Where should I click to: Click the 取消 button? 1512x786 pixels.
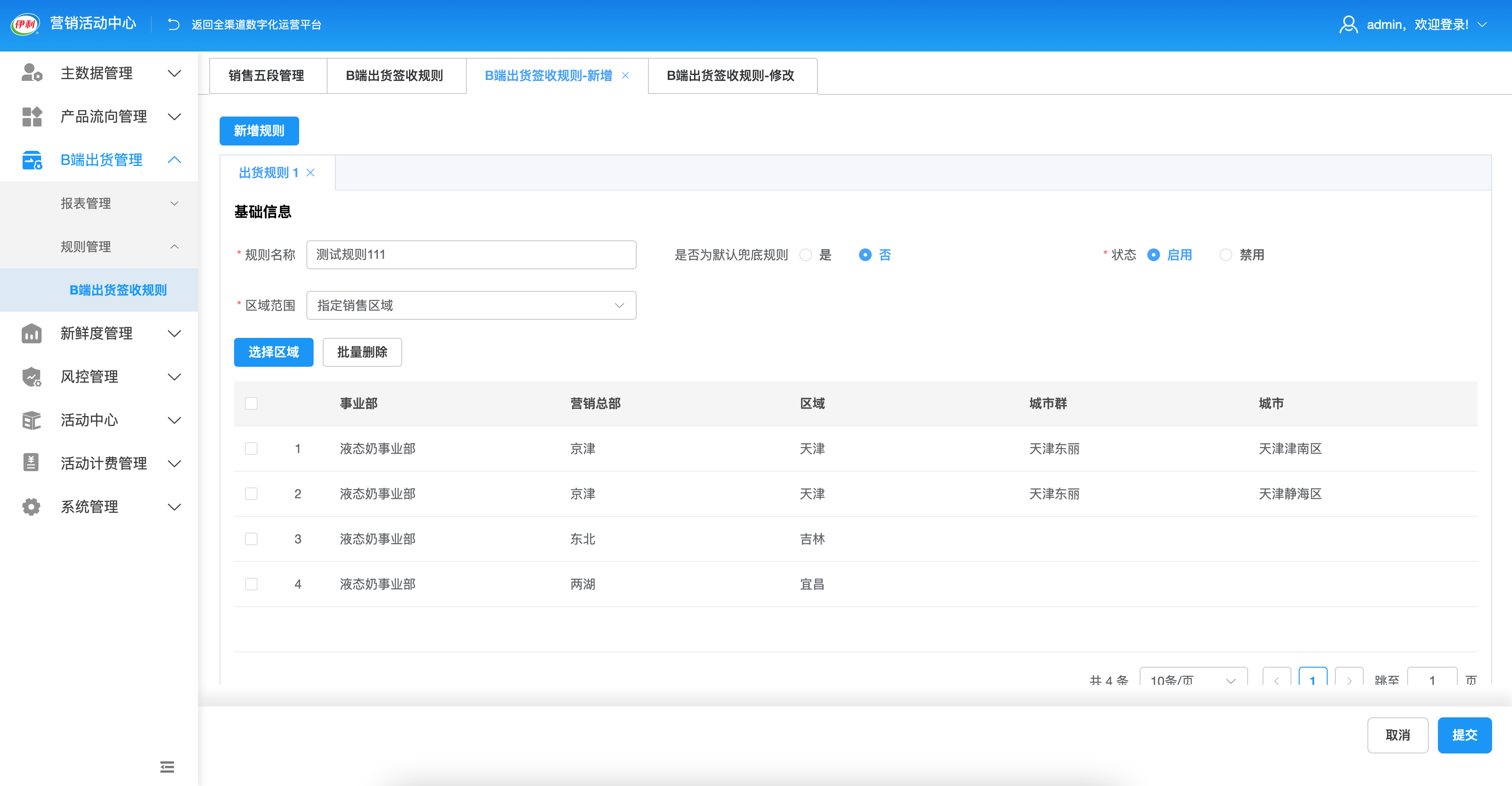coord(1398,735)
